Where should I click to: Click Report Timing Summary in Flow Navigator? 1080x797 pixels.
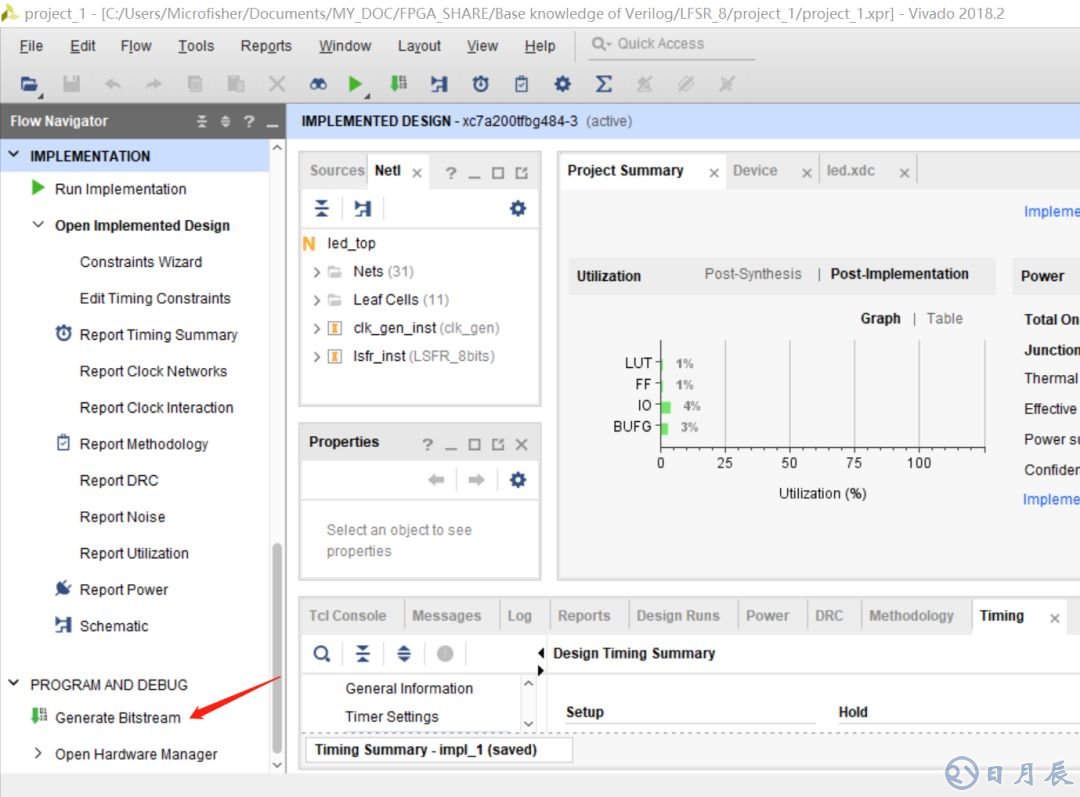(158, 335)
